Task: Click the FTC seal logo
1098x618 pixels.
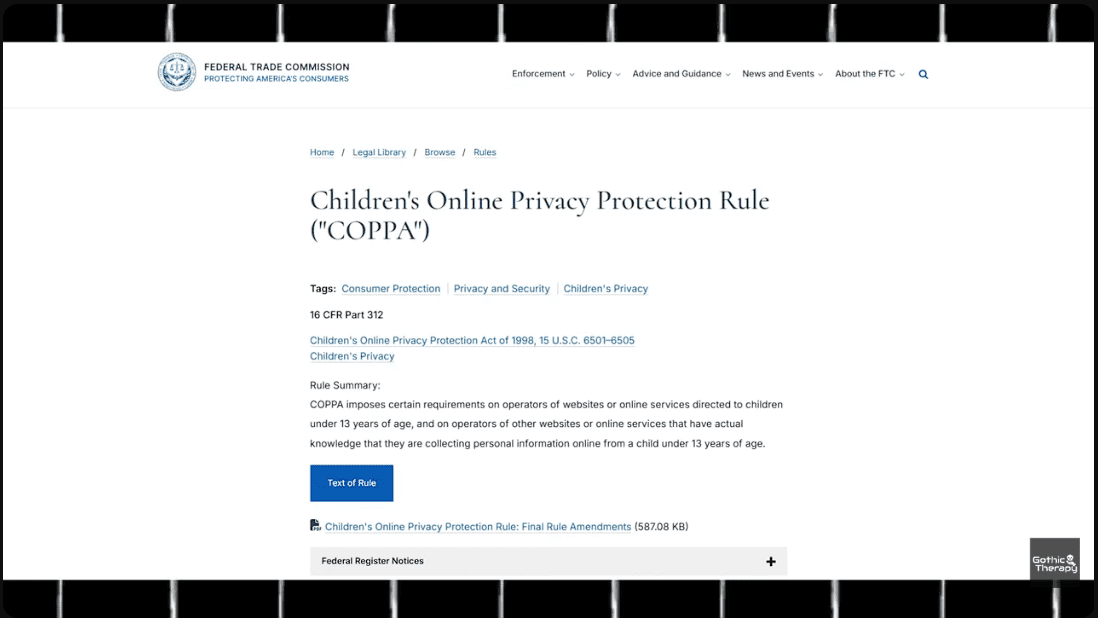Action: tap(177, 72)
